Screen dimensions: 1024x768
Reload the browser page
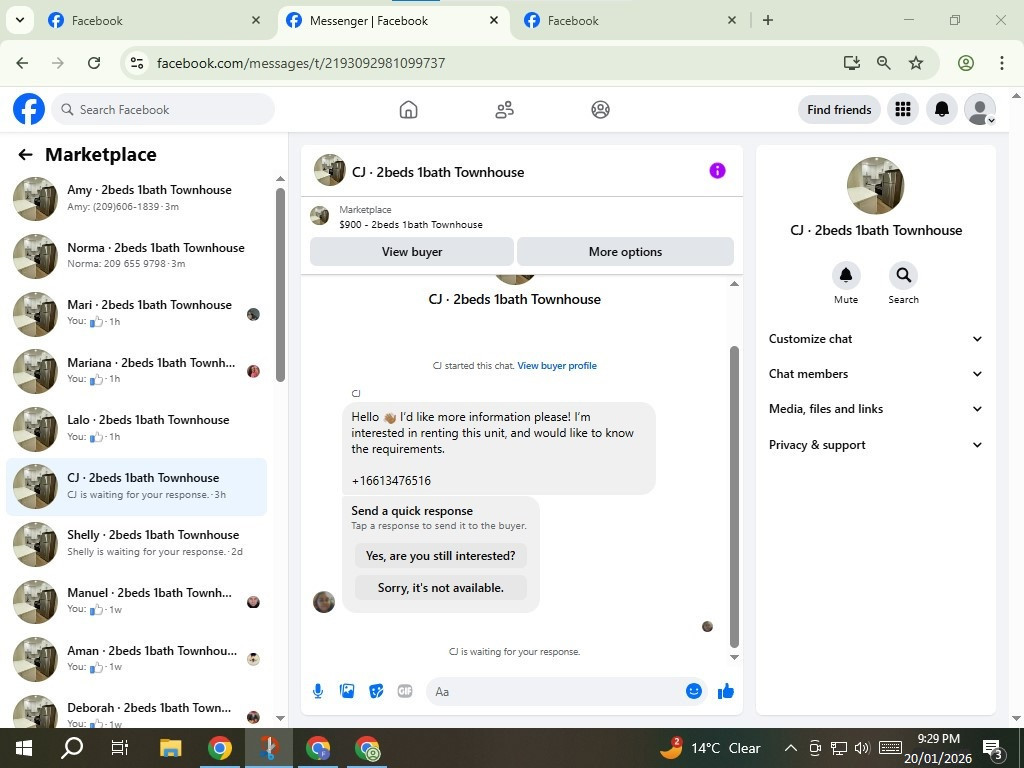[x=94, y=63]
